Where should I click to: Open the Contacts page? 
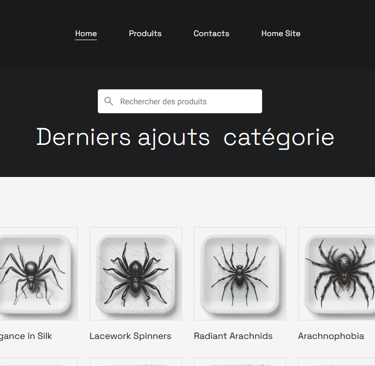[211, 34]
